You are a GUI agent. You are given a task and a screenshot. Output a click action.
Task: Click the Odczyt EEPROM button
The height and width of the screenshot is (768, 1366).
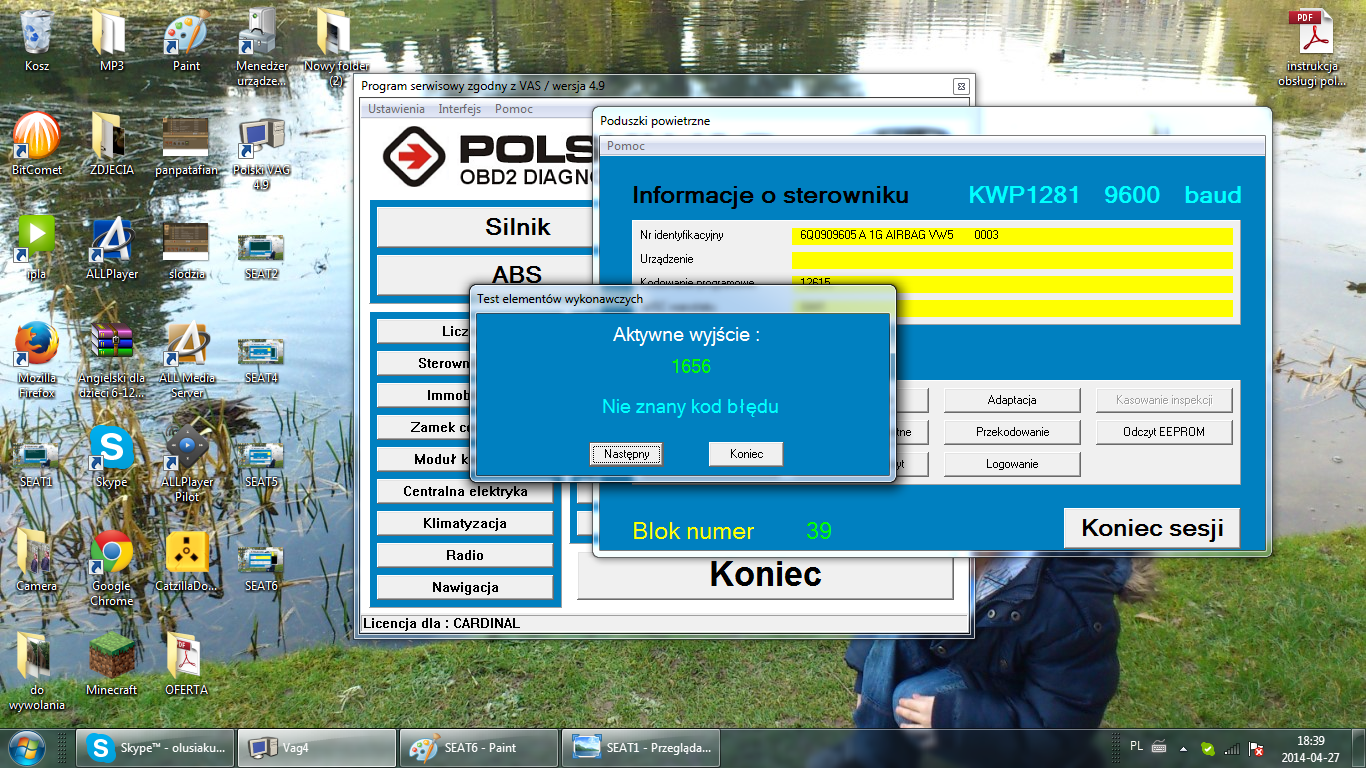click(x=1163, y=432)
